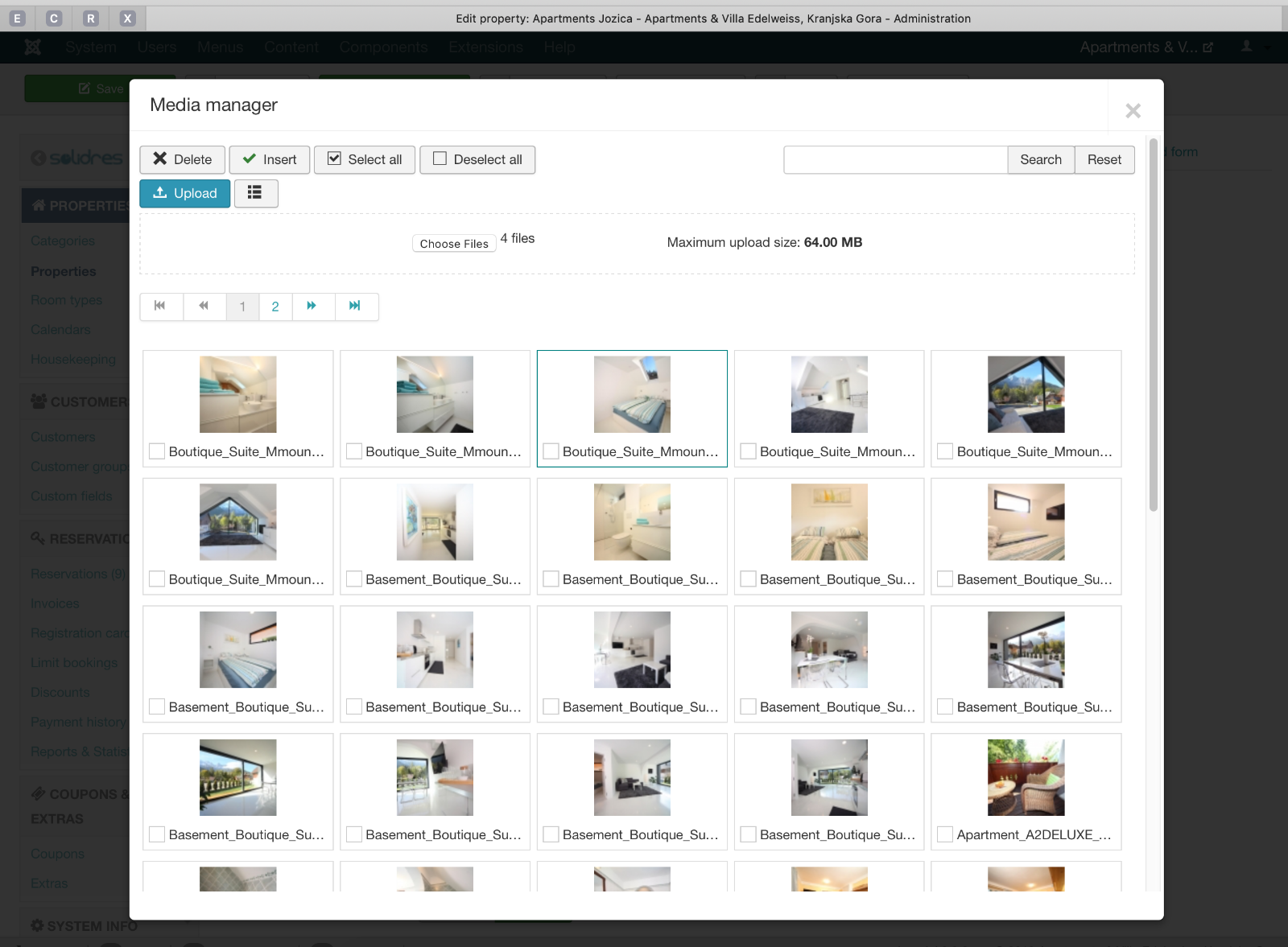Viewport: 1288px width, 947px height.
Task: Tick checkbox of first Basement_Boutique image
Action: (x=354, y=579)
